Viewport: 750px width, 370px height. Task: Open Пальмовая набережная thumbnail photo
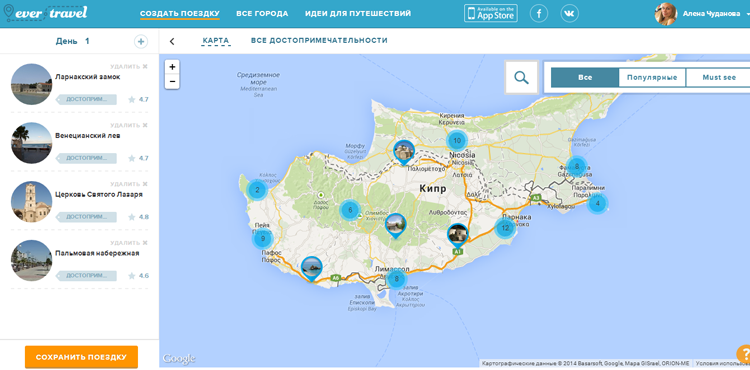pos(31,261)
